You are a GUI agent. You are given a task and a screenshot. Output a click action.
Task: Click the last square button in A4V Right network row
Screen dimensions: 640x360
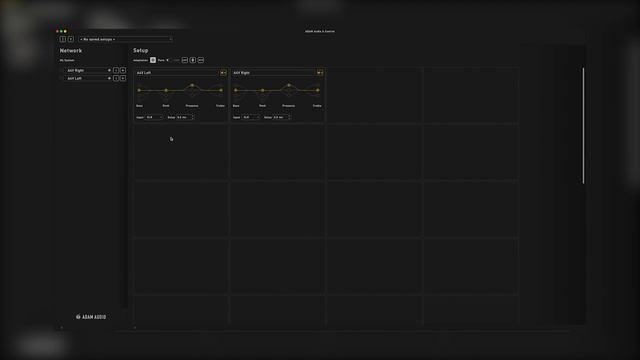(x=123, y=70)
